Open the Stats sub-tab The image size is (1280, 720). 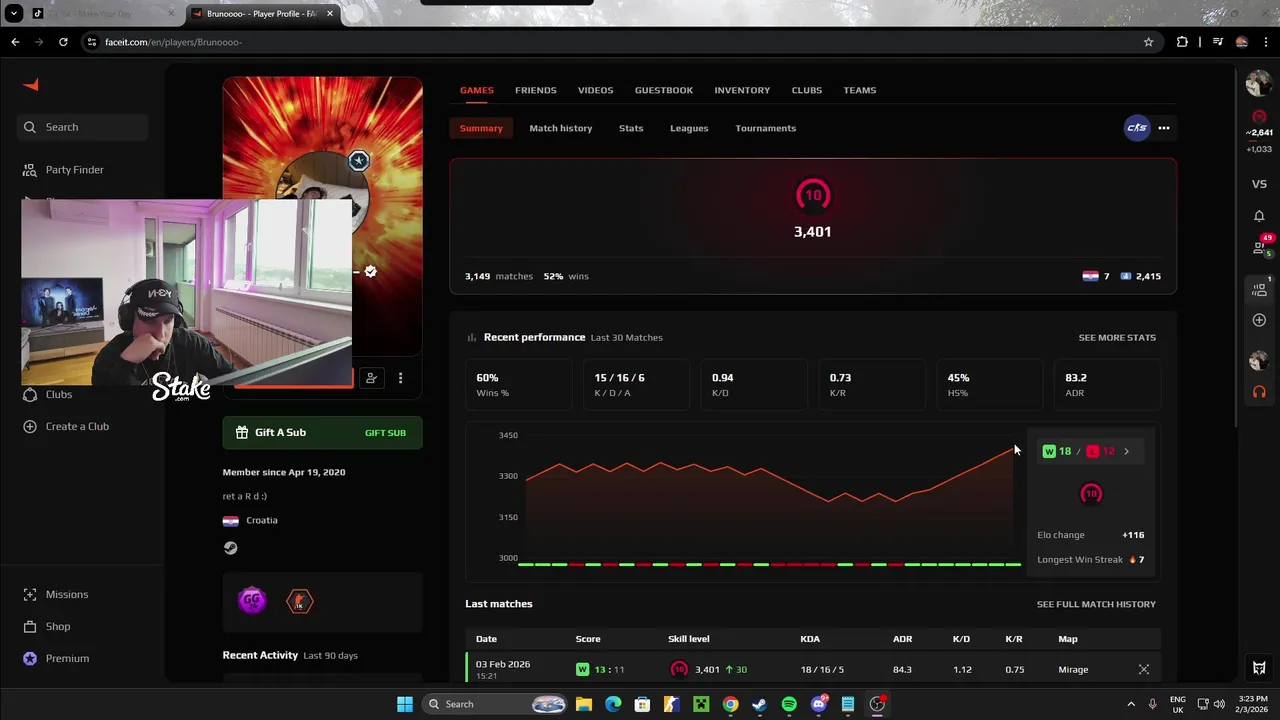click(630, 128)
